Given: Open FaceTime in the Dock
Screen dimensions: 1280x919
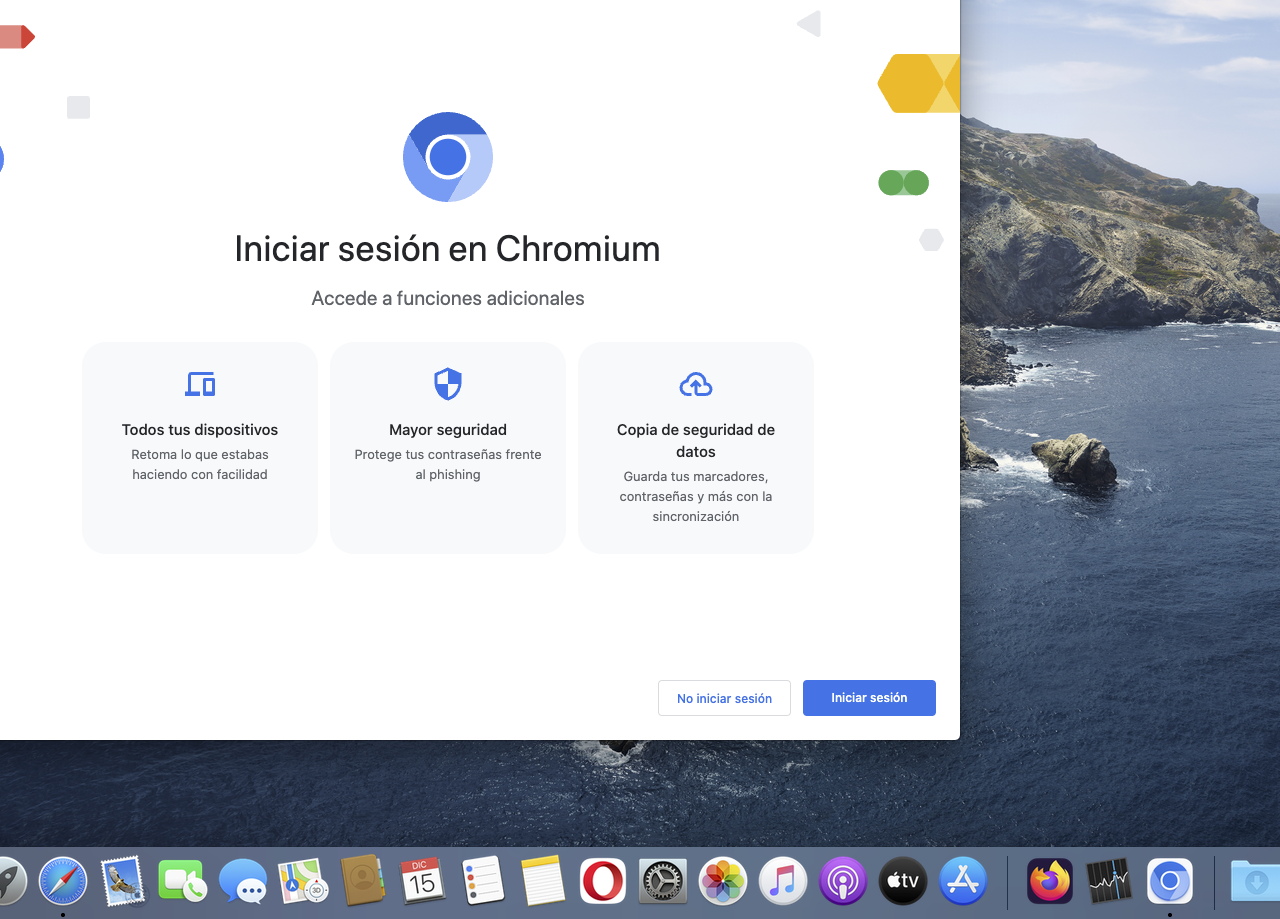Looking at the screenshot, I should click(x=183, y=882).
